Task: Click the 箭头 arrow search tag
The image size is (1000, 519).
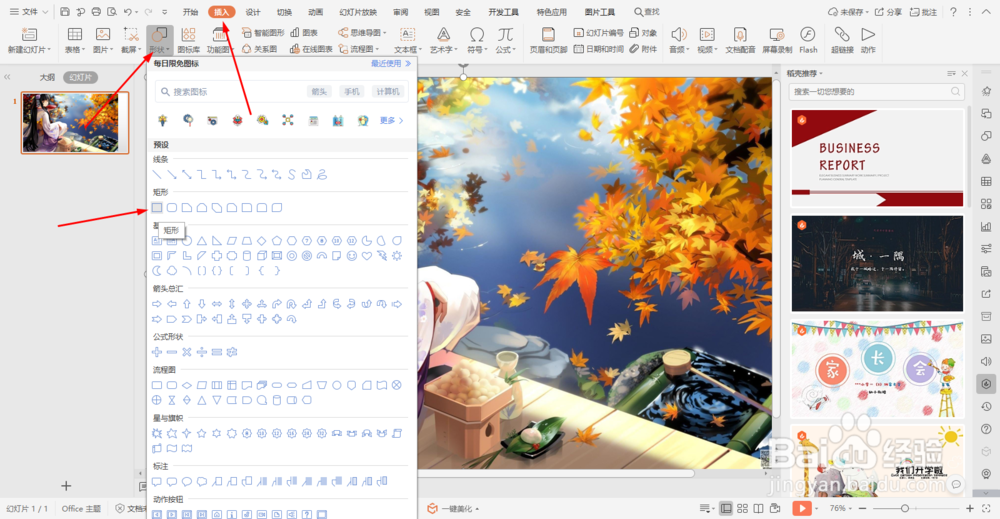Action: 320,92
